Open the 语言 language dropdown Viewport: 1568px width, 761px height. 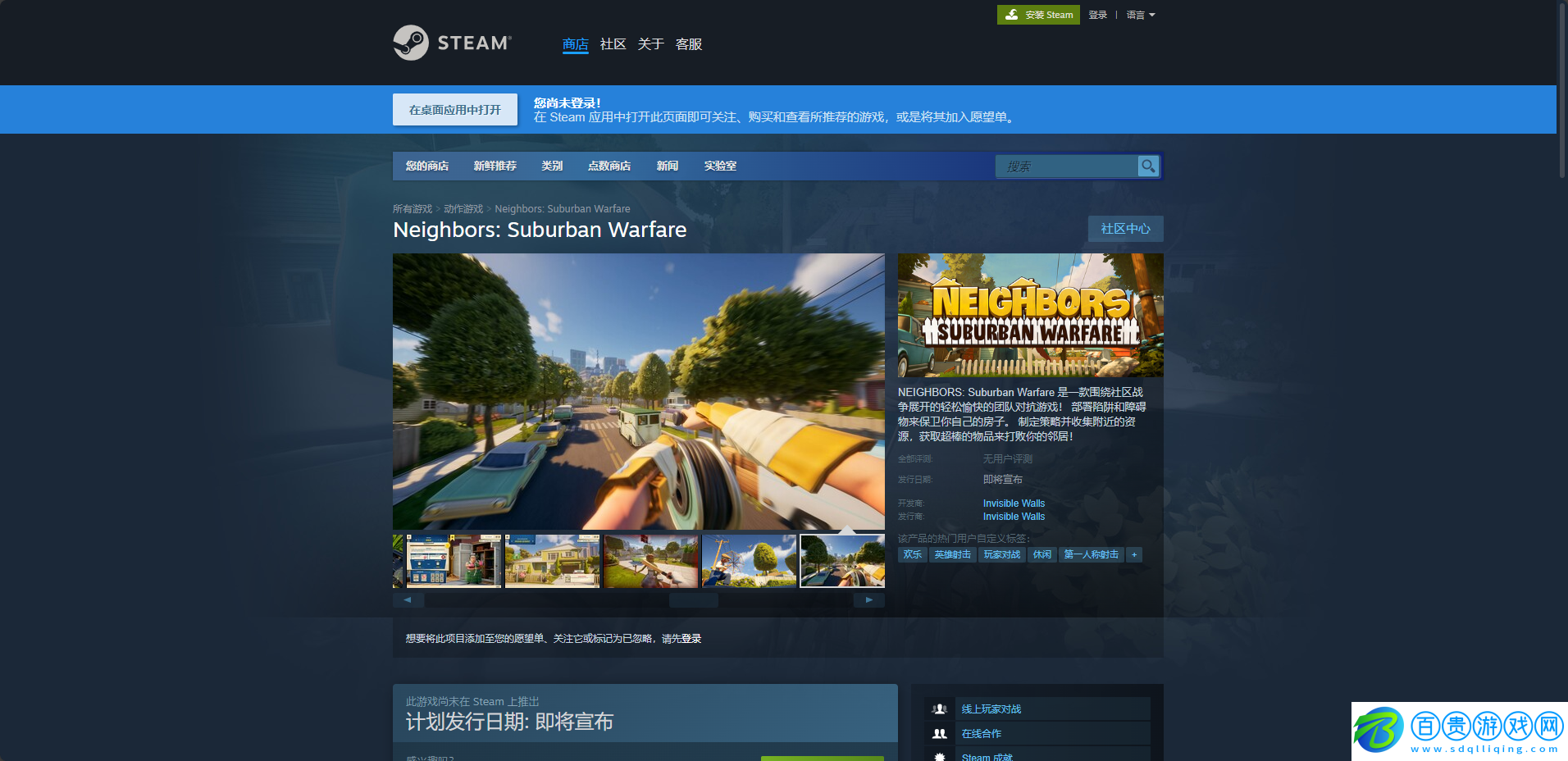[1140, 15]
